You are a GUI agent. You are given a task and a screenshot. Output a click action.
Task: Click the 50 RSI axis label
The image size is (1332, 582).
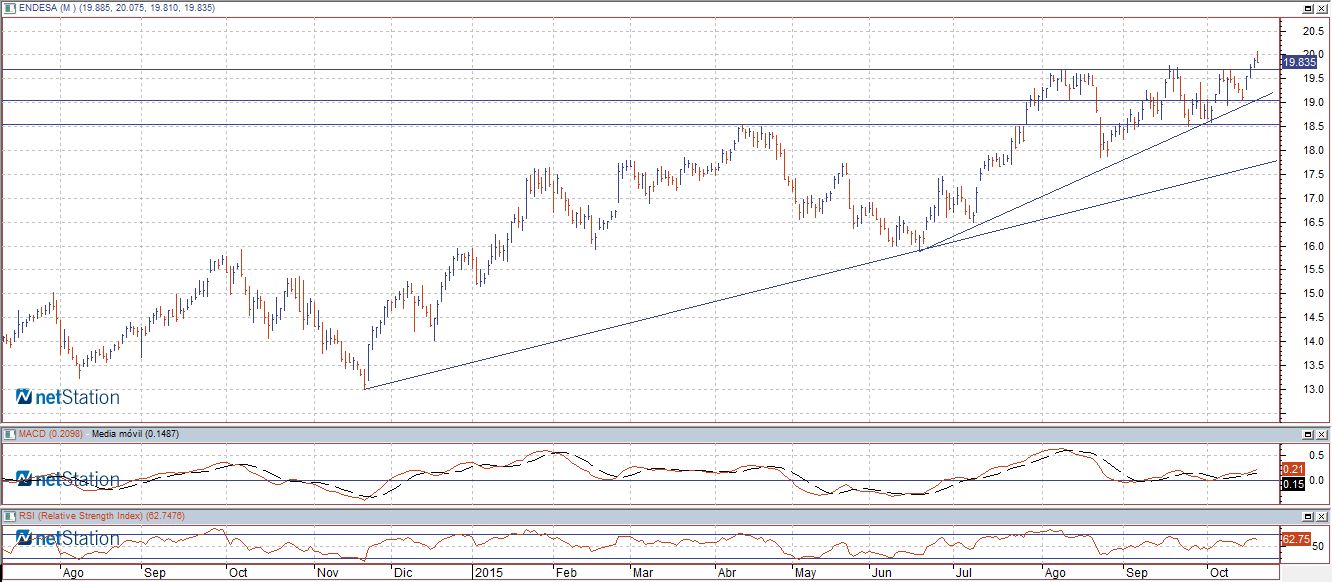(x=1318, y=547)
